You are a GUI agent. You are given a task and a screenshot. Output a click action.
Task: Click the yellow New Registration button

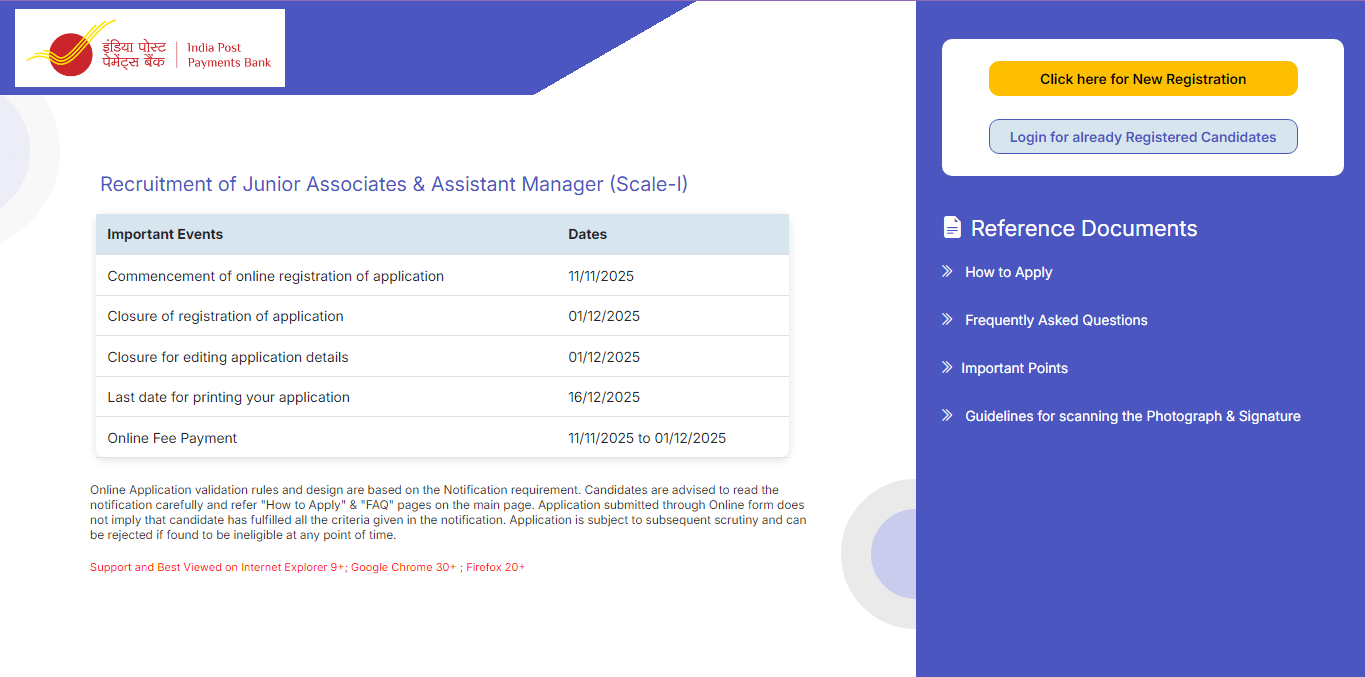pyautogui.click(x=1142, y=78)
